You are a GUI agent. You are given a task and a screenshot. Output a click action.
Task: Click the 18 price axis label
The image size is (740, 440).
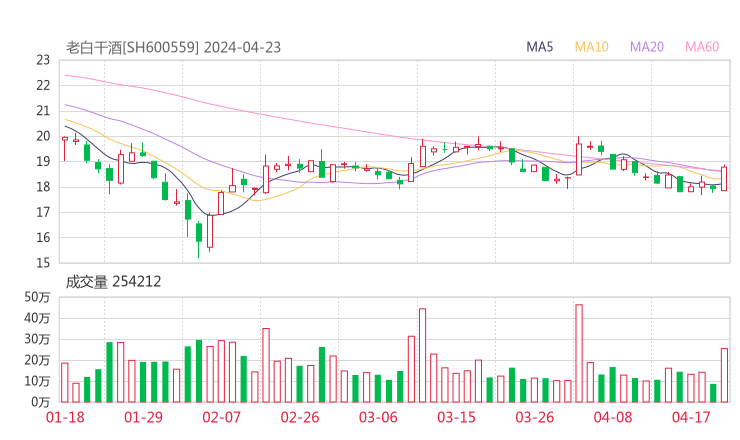43,187
